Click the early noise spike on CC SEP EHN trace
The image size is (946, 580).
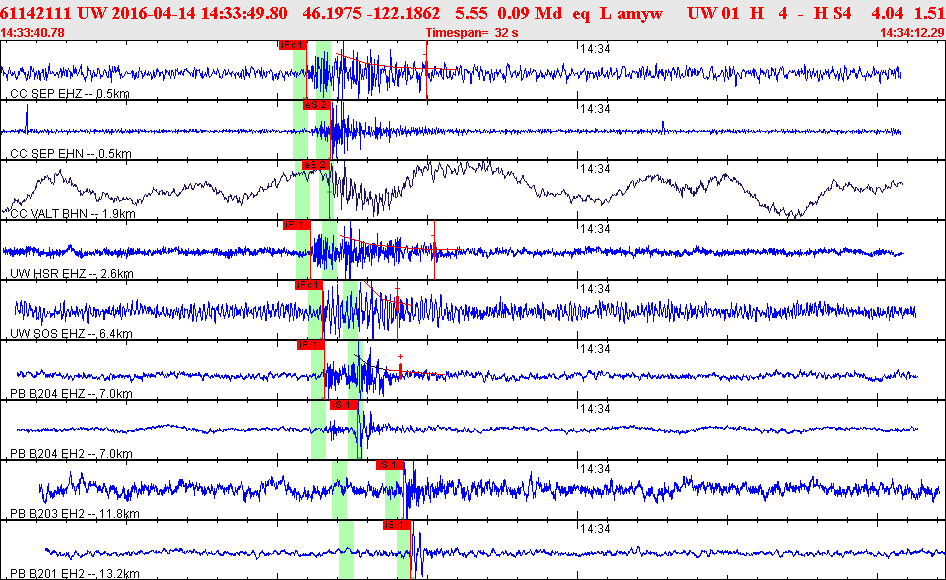(27, 120)
